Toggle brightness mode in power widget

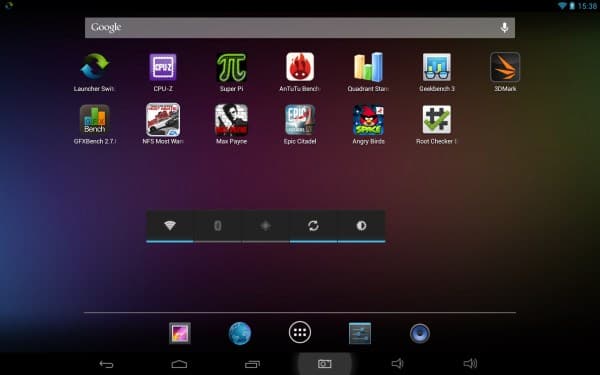coord(361,226)
